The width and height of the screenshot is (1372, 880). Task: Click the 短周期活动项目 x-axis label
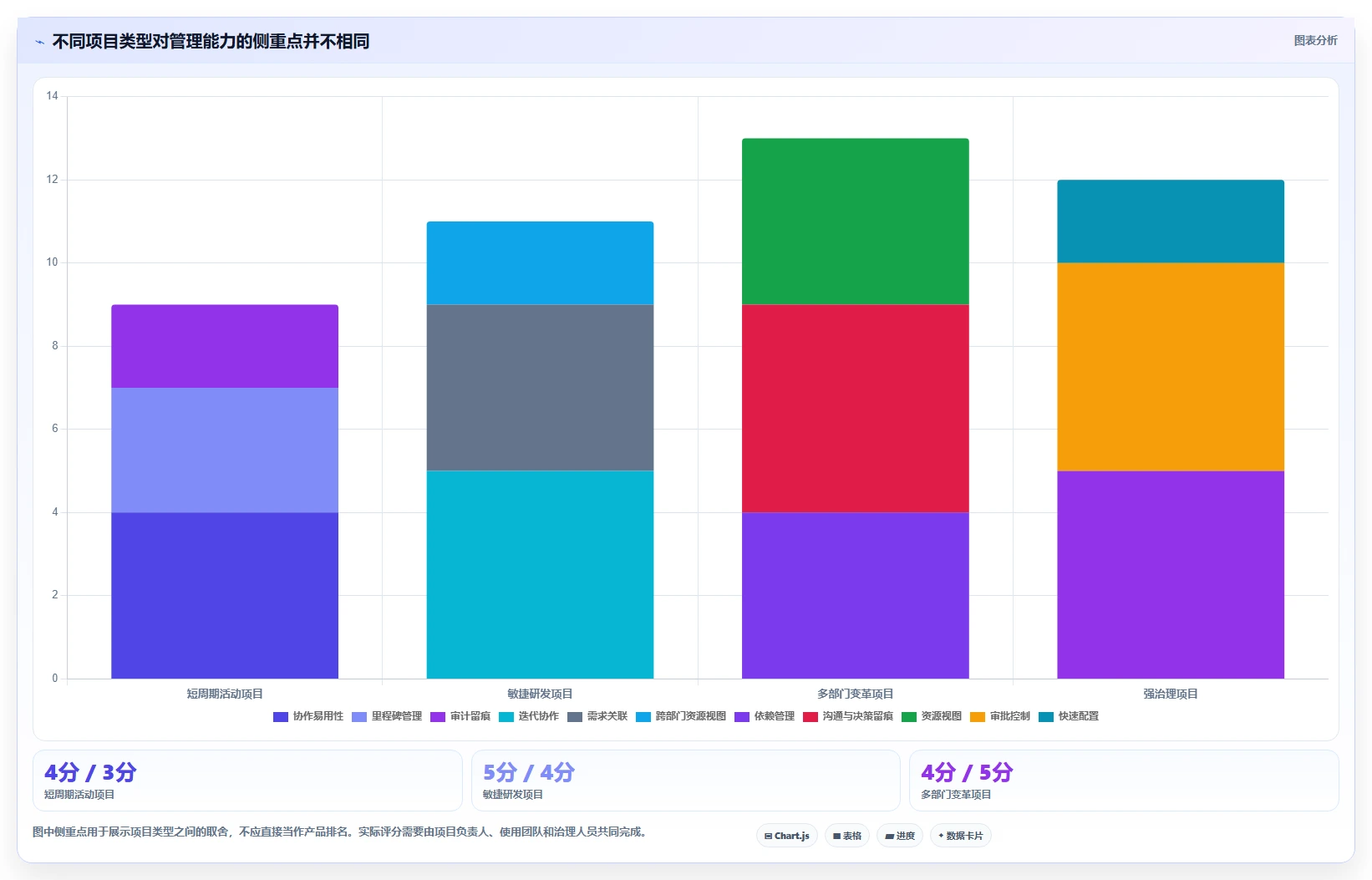(225, 694)
